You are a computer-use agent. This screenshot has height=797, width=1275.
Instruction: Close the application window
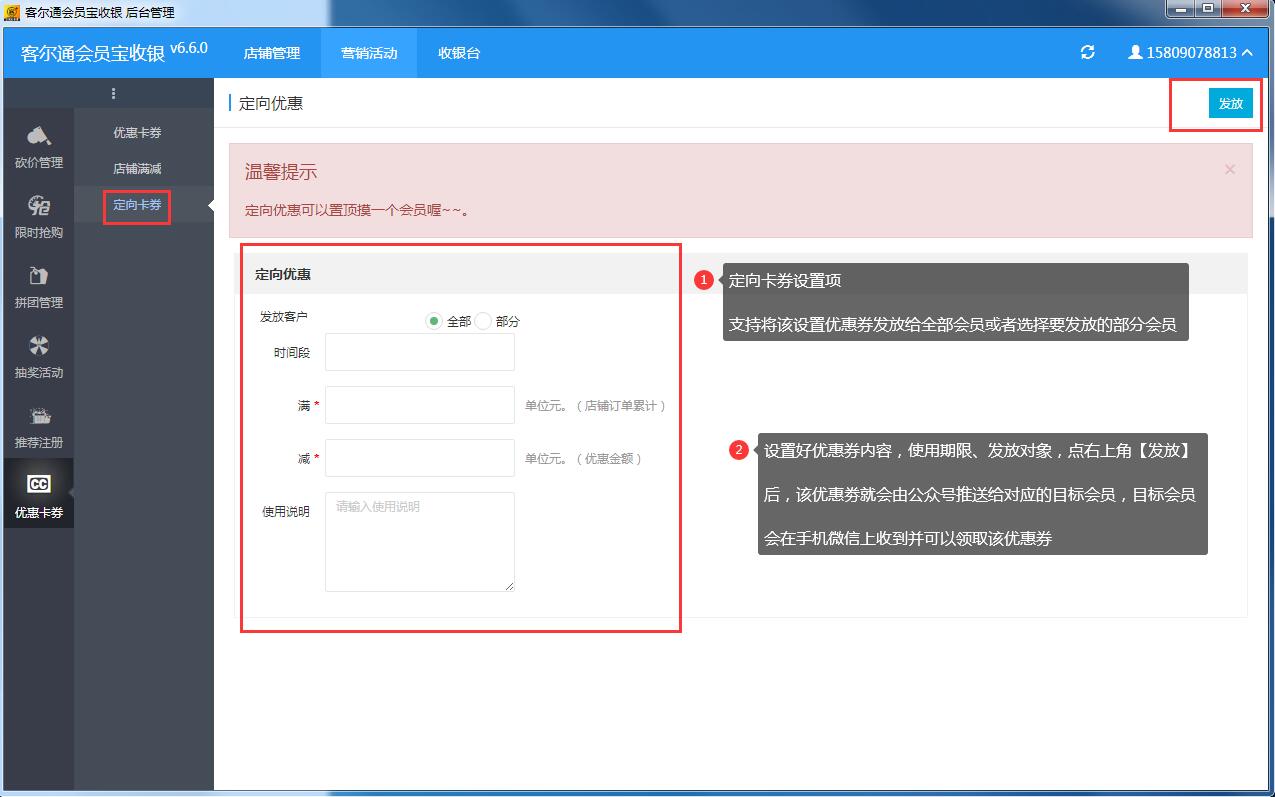coord(1246,8)
